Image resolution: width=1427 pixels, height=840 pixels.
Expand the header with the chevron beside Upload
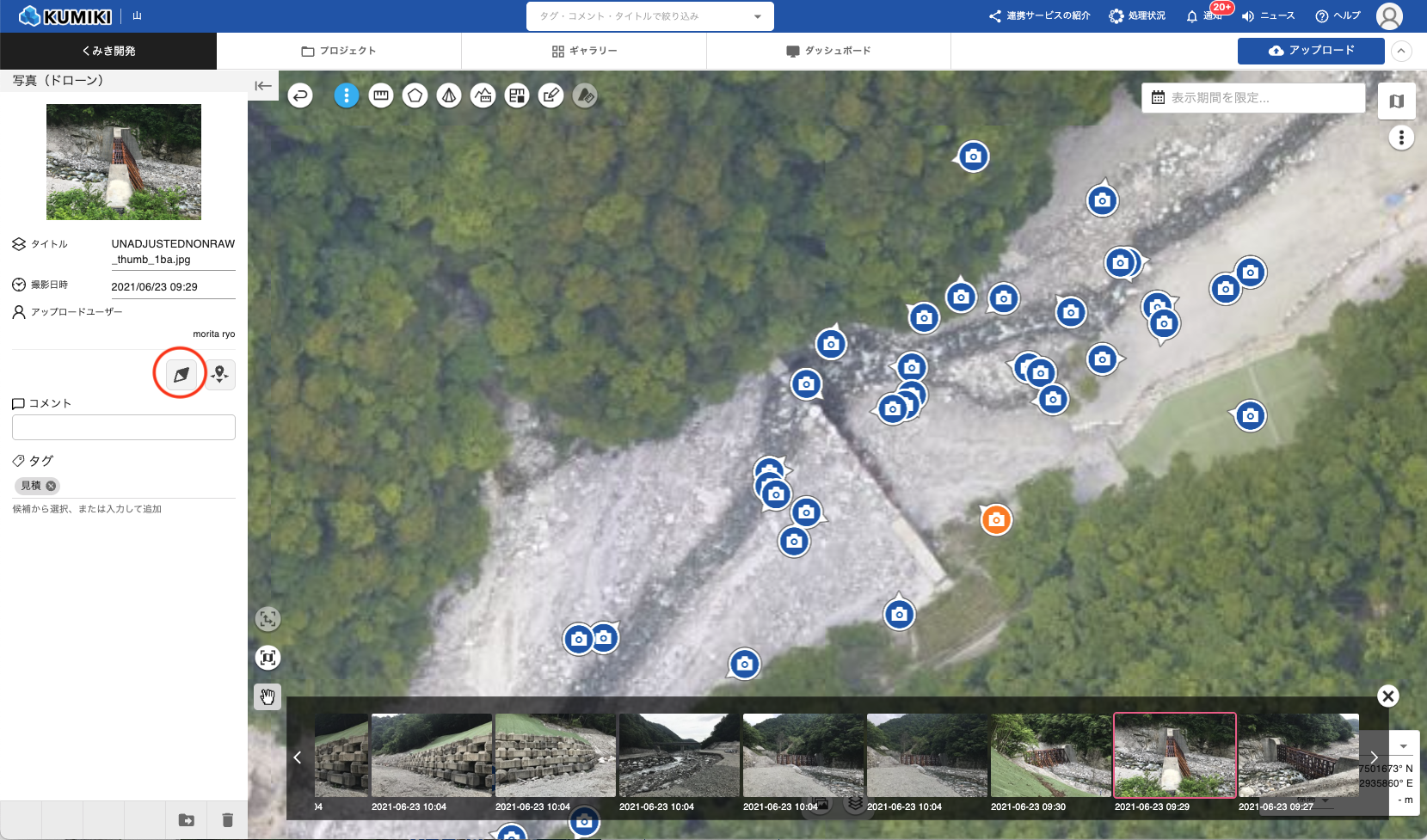coord(1401,51)
